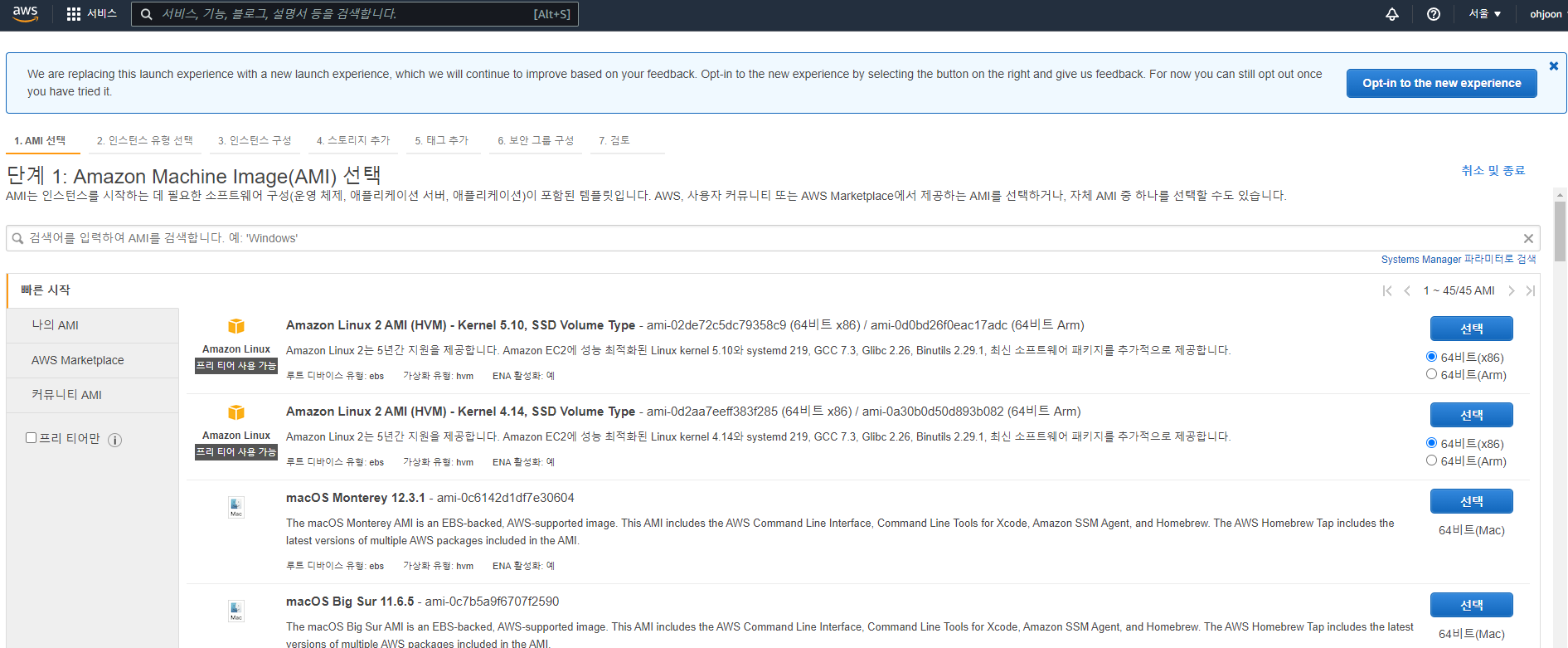Open notifications bell icon
The width and height of the screenshot is (1568, 648).
1392,14
